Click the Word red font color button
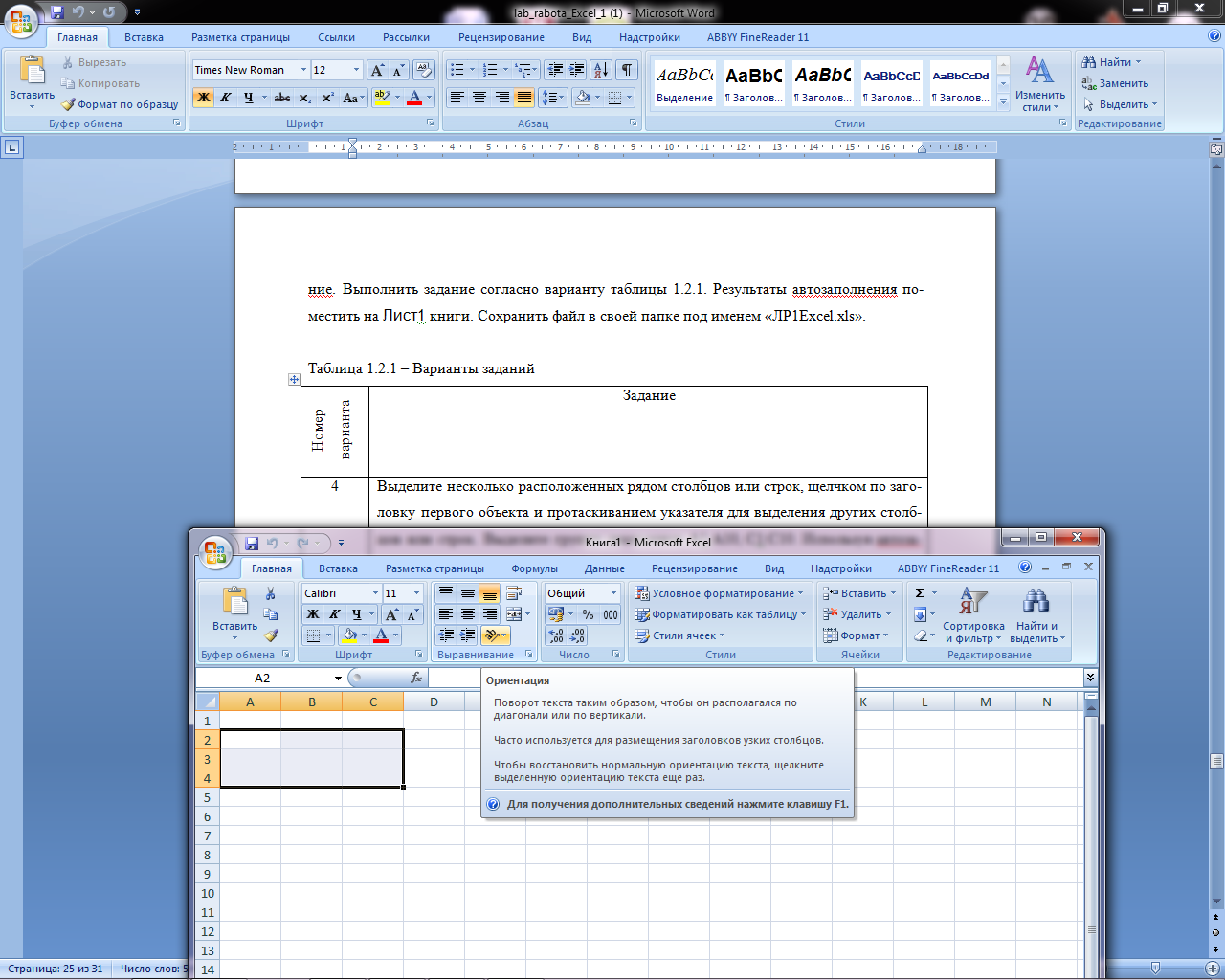This screenshot has width=1225, height=980. tap(414, 98)
